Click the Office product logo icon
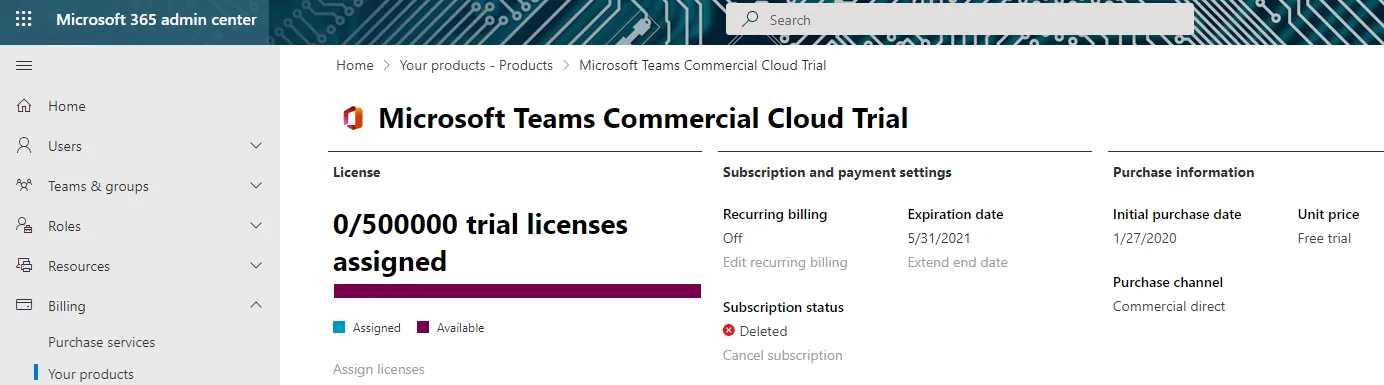This screenshot has width=1384, height=385. coord(352,119)
